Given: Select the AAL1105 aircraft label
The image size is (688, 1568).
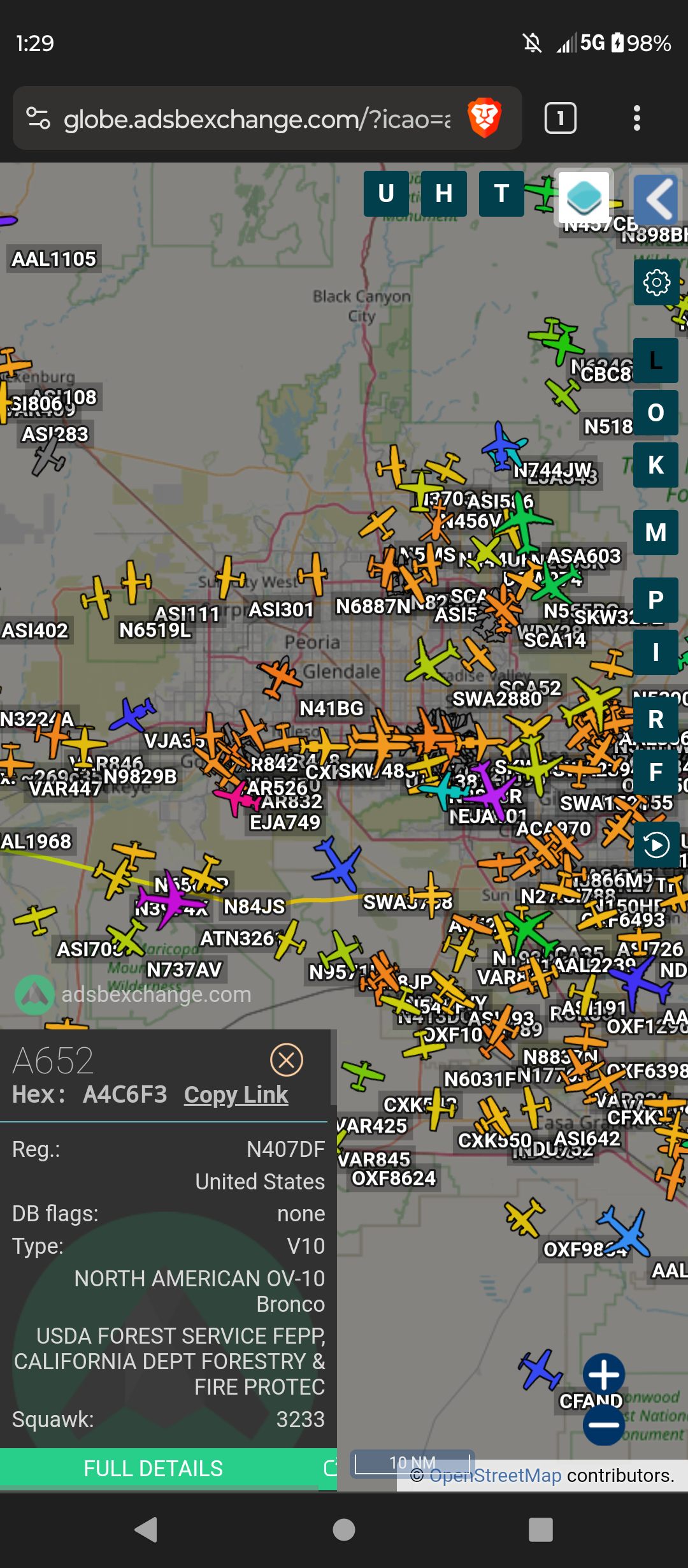Looking at the screenshot, I should tap(54, 259).
